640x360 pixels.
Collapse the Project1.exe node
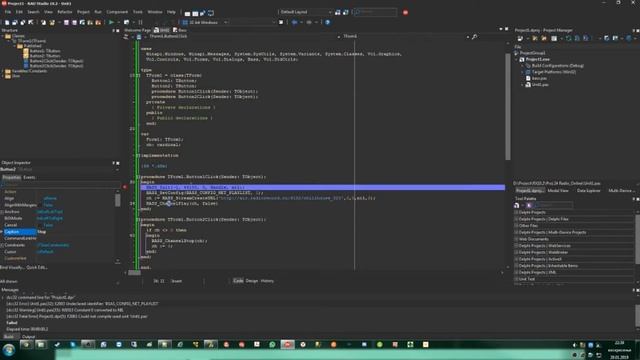tap(517, 59)
